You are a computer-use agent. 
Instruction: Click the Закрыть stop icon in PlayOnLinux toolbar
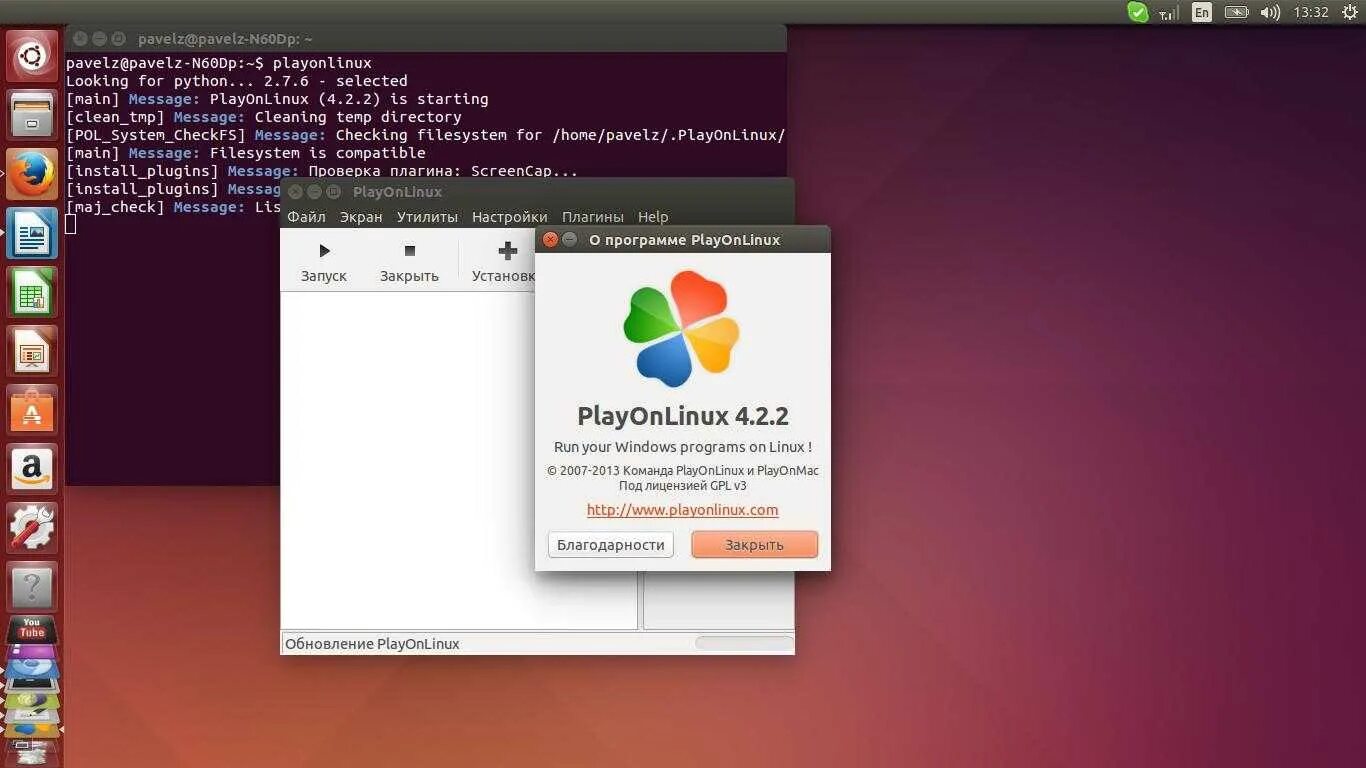pyautogui.click(x=409, y=251)
